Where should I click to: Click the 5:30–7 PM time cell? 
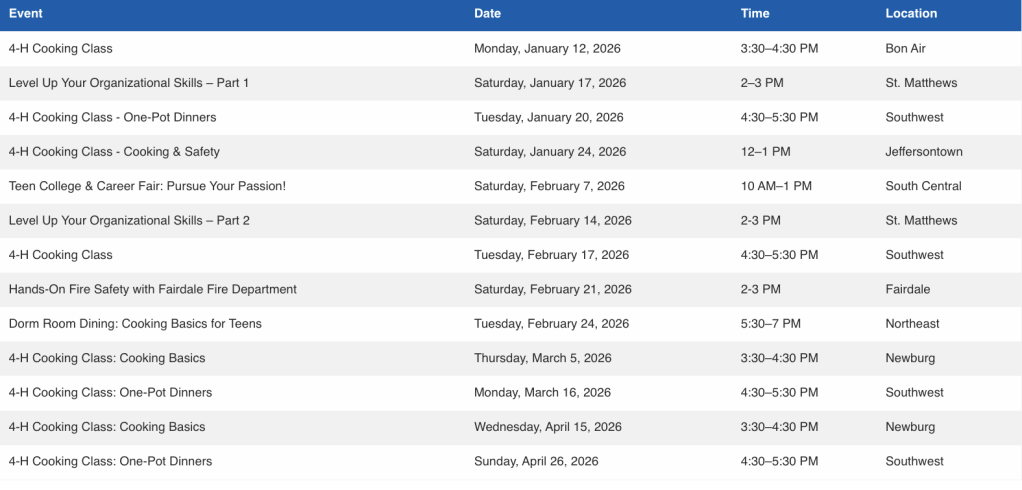[770, 324]
